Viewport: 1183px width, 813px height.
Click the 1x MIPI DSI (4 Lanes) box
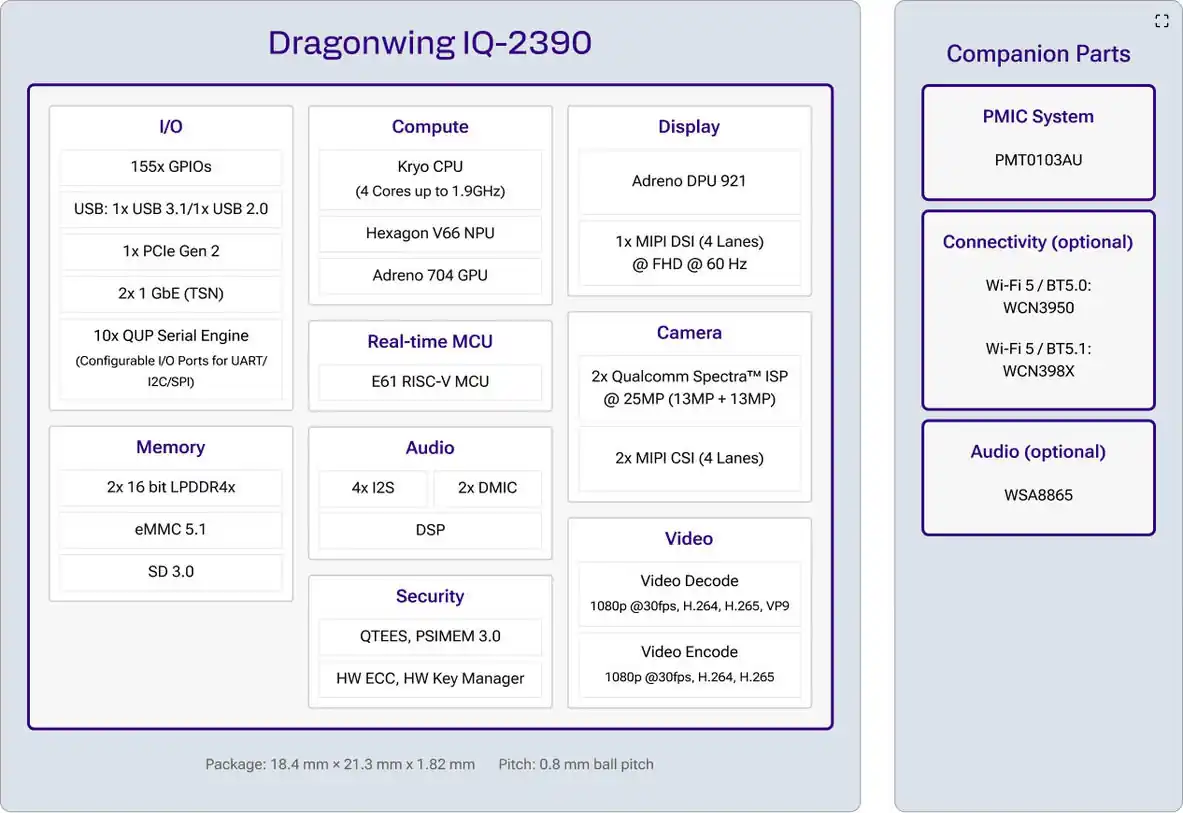coord(689,253)
